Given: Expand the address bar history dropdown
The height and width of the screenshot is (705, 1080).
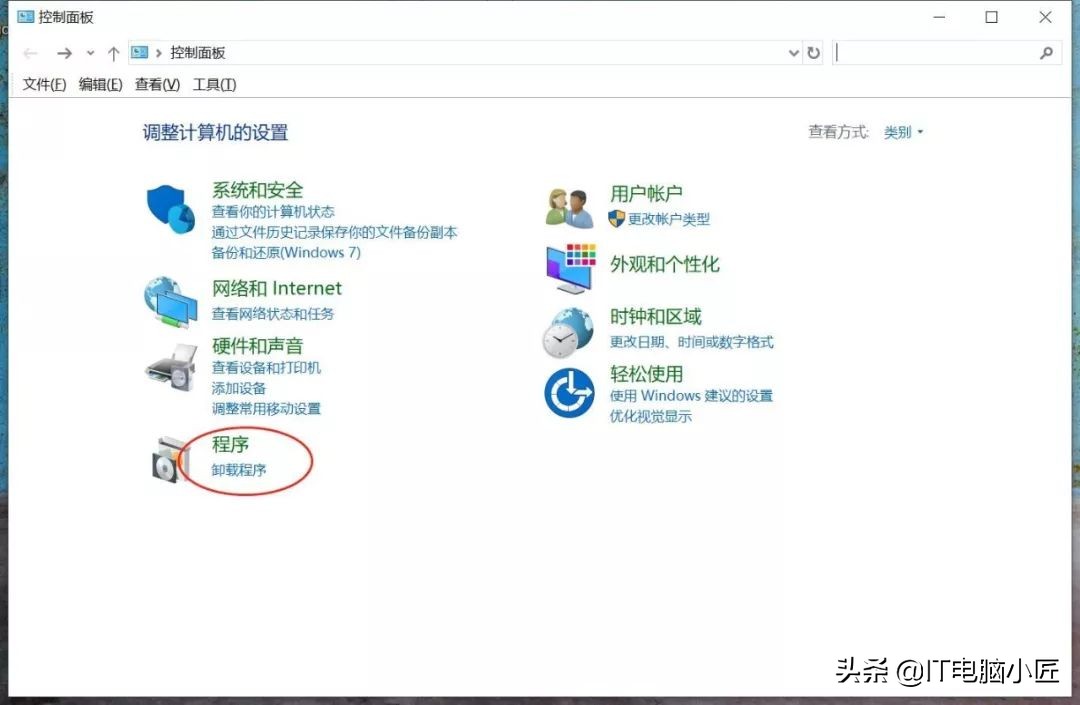Looking at the screenshot, I should coord(793,52).
